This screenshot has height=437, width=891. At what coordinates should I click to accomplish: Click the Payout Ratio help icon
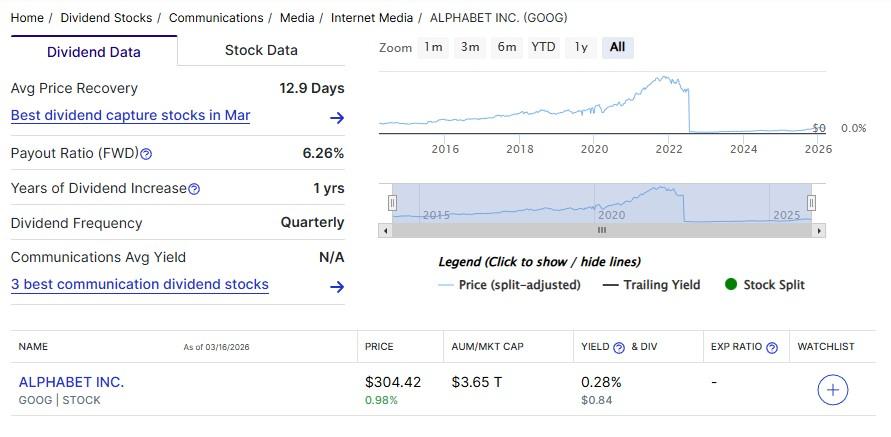(147, 154)
